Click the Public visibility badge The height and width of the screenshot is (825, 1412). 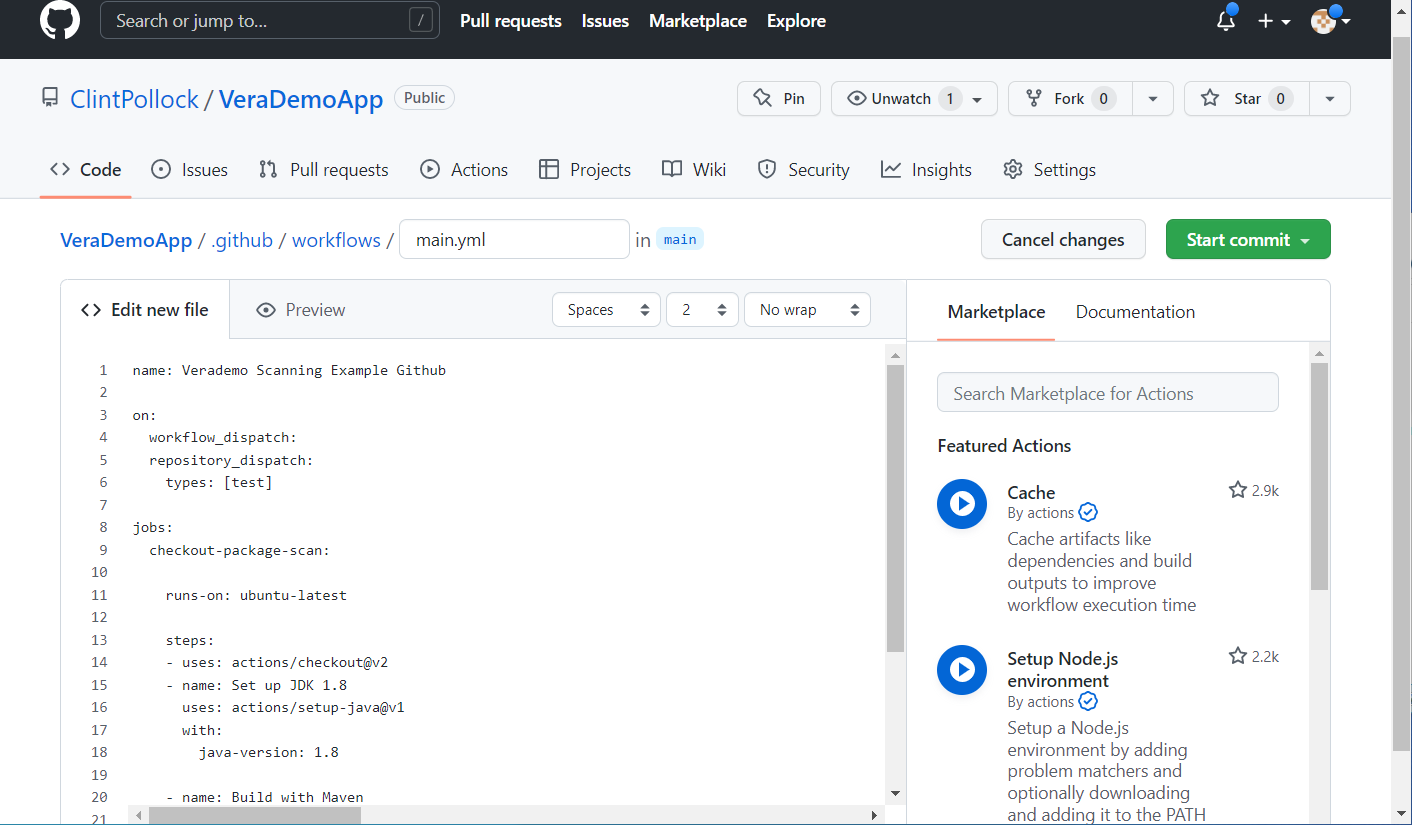425,98
